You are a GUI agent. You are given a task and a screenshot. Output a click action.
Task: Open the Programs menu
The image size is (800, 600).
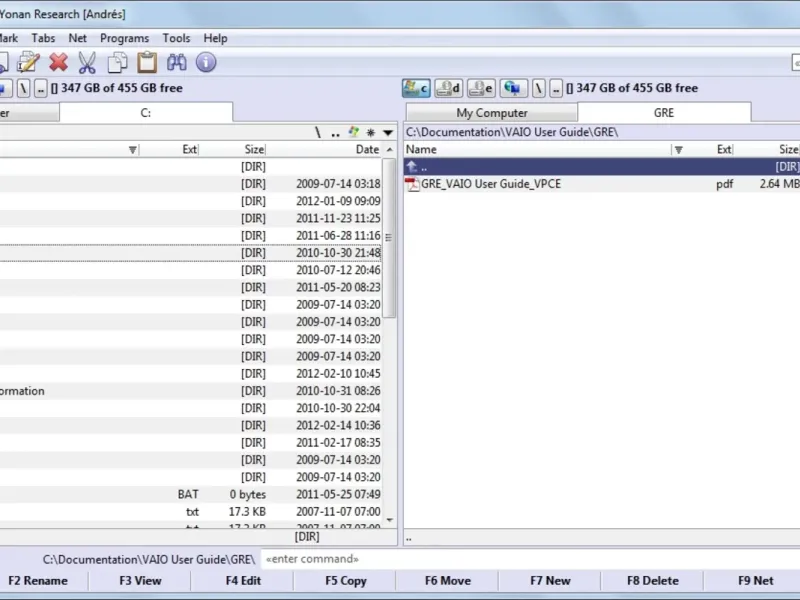[x=124, y=38]
